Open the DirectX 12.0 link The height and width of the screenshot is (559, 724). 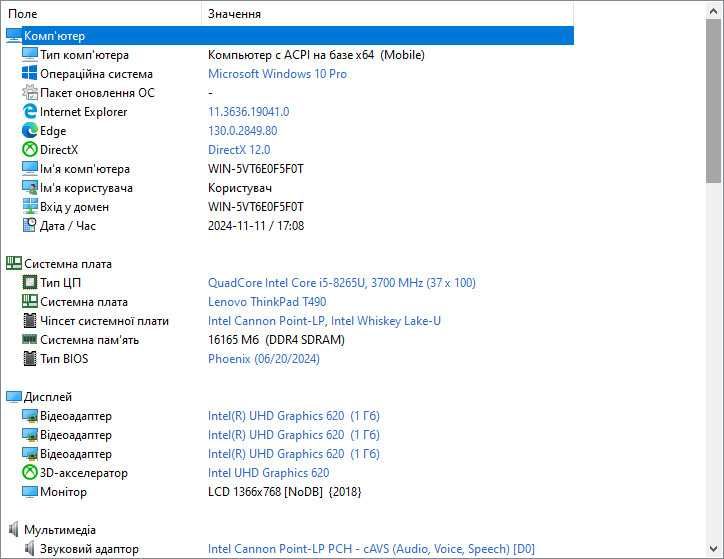coord(239,150)
